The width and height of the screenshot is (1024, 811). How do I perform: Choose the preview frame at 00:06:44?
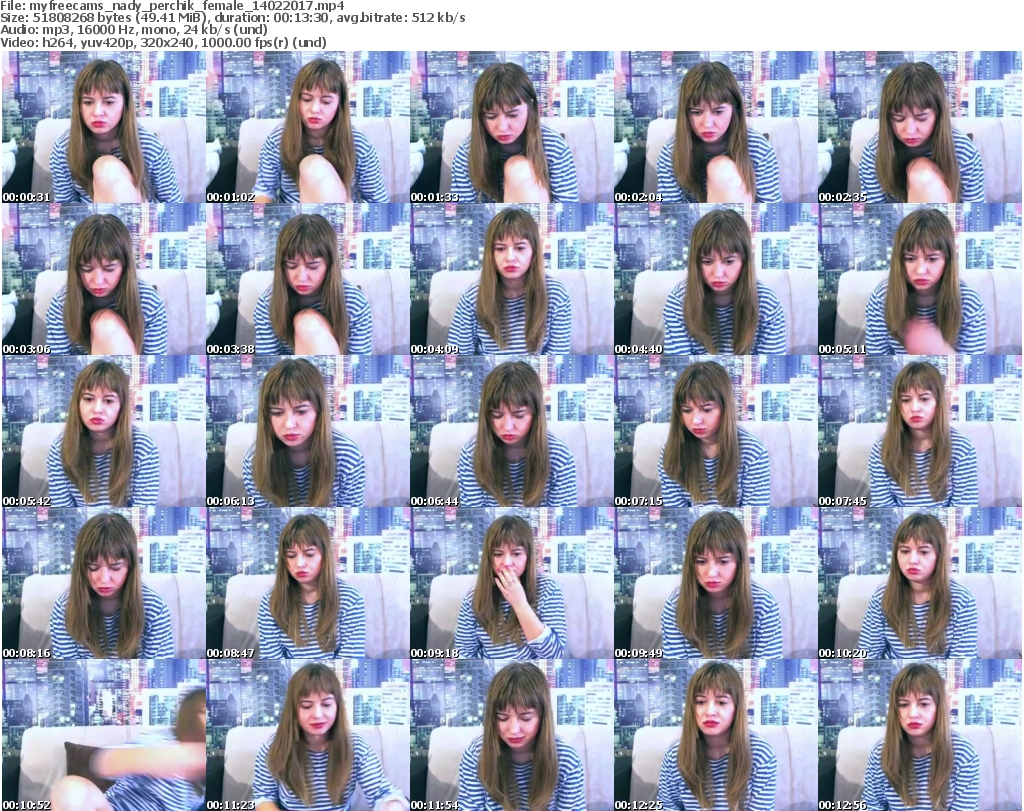[x=511, y=431]
